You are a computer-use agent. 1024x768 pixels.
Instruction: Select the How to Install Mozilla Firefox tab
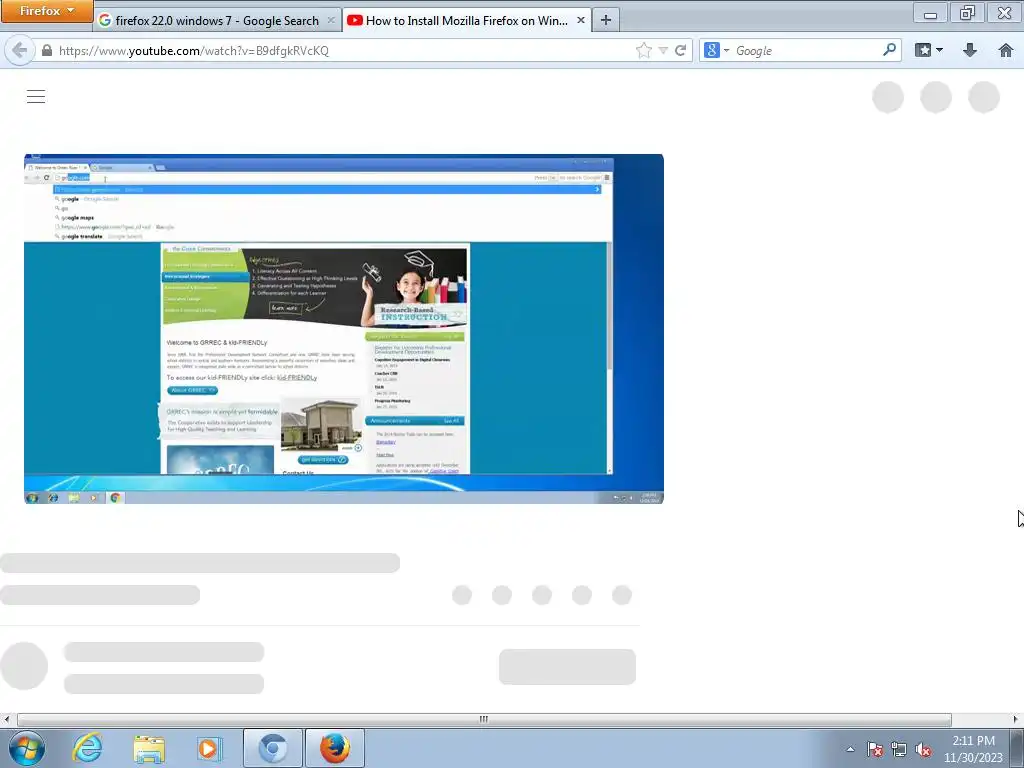click(x=466, y=20)
